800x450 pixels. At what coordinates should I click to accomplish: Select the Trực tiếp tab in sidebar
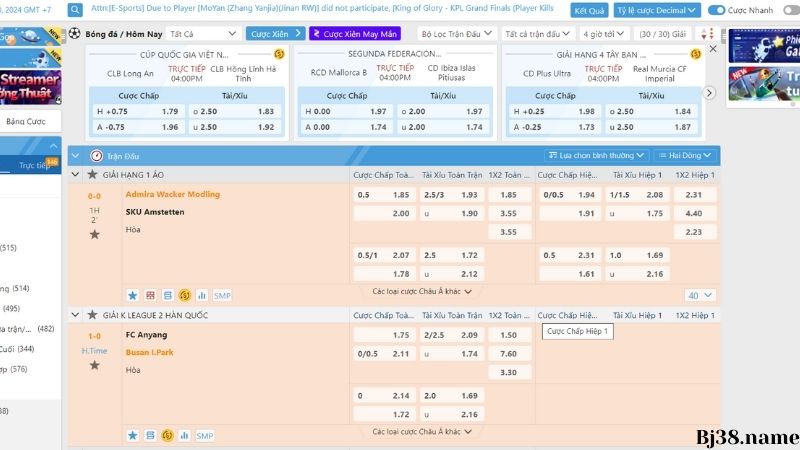(x=35, y=164)
